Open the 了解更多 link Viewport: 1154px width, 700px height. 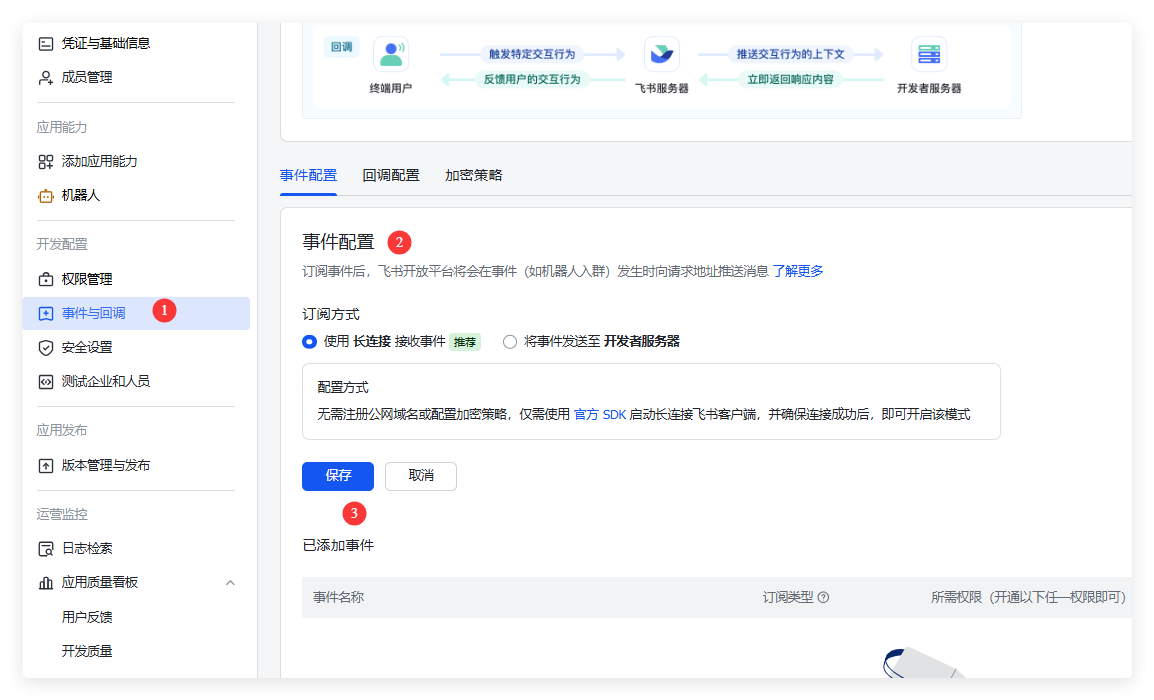pyautogui.click(x=797, y=271)
